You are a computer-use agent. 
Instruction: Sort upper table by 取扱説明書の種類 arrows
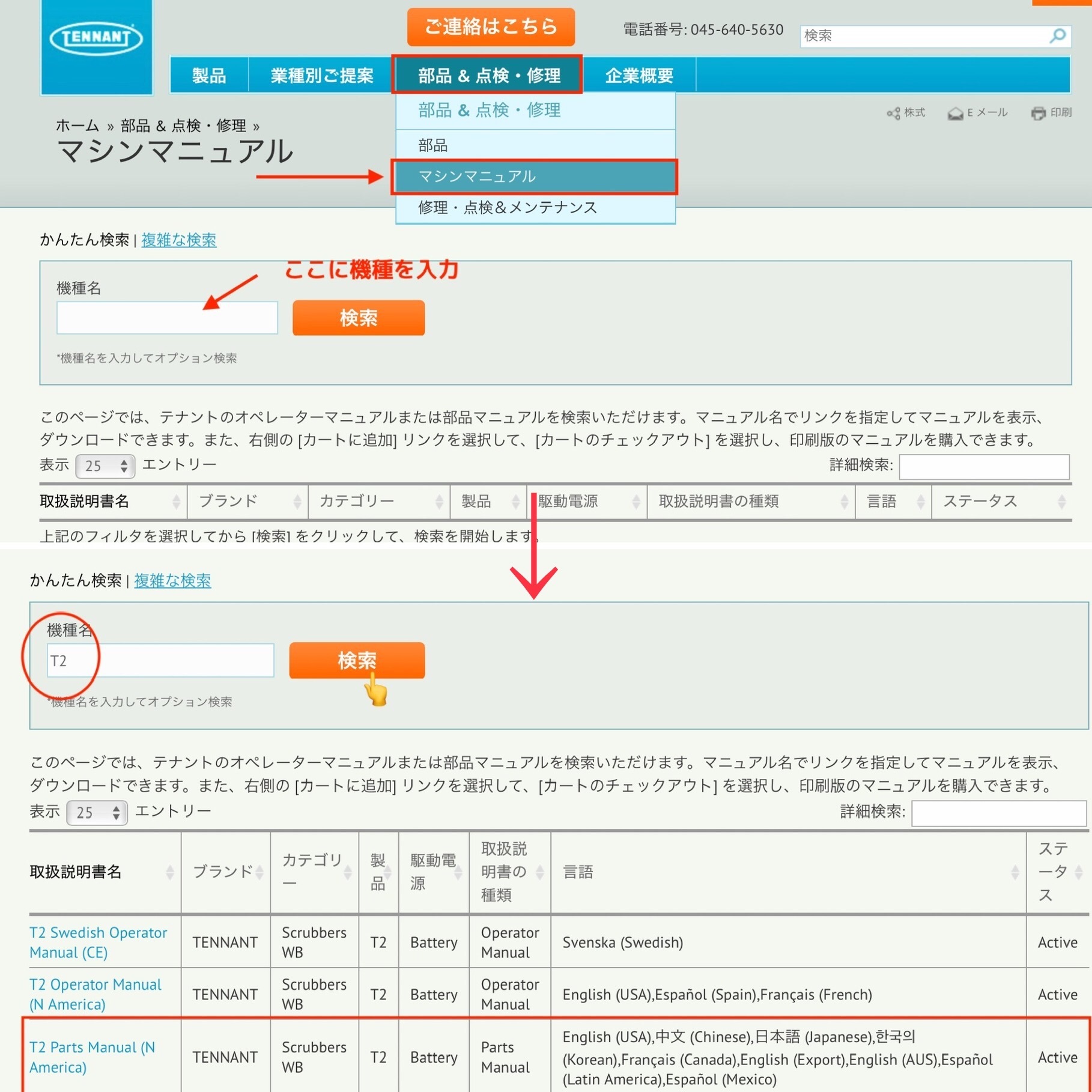(x=844, y=502)
